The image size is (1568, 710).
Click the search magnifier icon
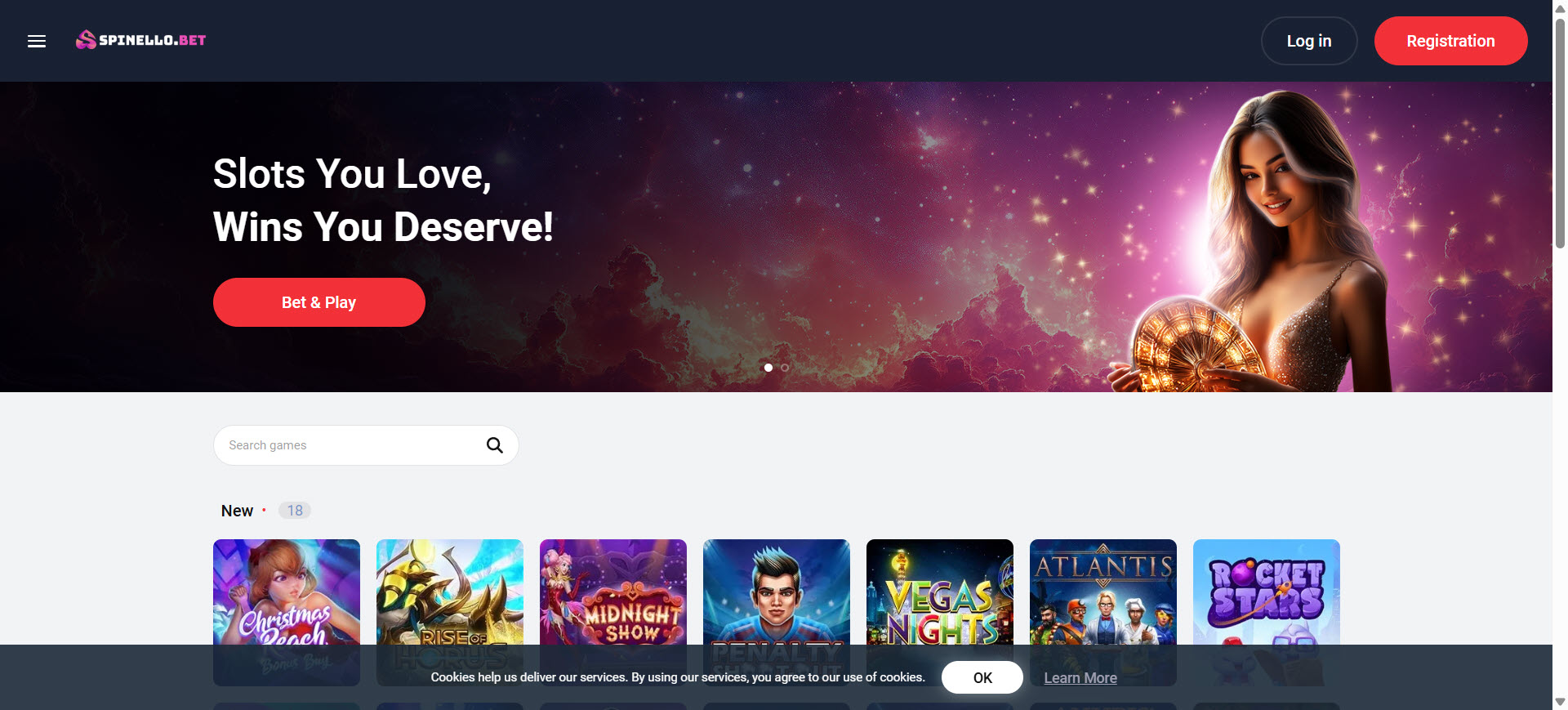pyautogui.click(x=494, y=445)
